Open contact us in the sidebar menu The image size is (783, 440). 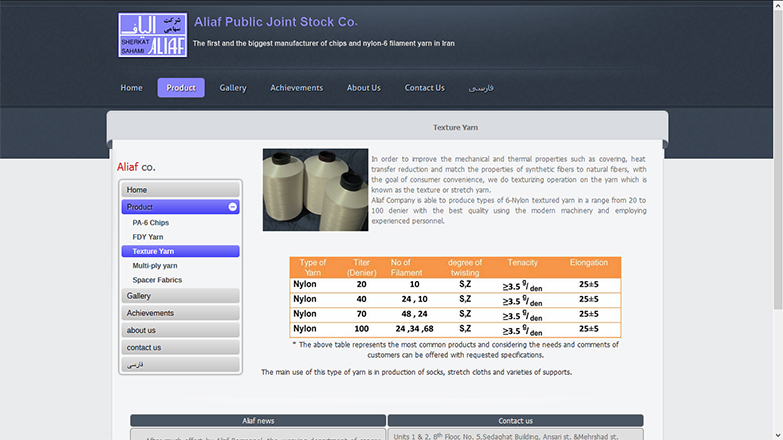[x=180, y=348]
